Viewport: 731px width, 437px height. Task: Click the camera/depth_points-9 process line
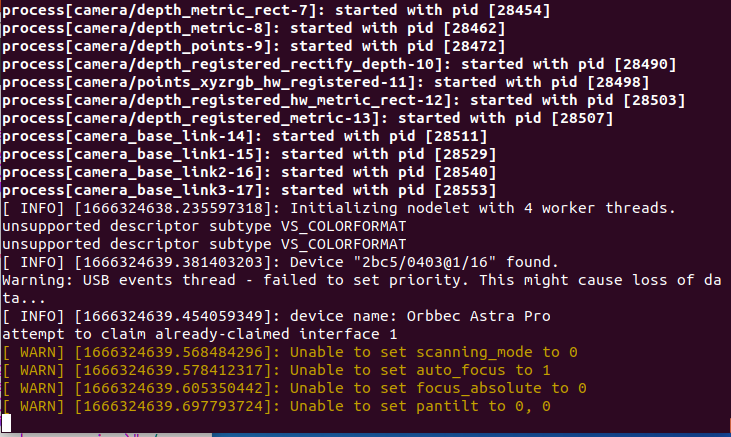(x=254, y=46)
